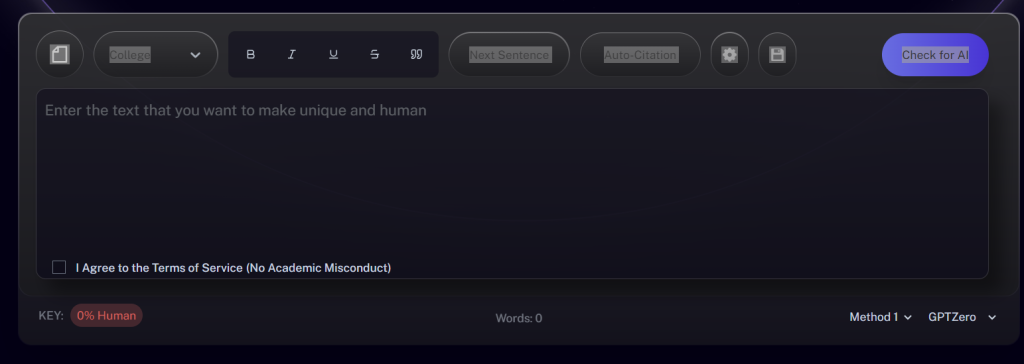Click the Check for AI button
The image size is (1024, 364).
click(935, 55)
